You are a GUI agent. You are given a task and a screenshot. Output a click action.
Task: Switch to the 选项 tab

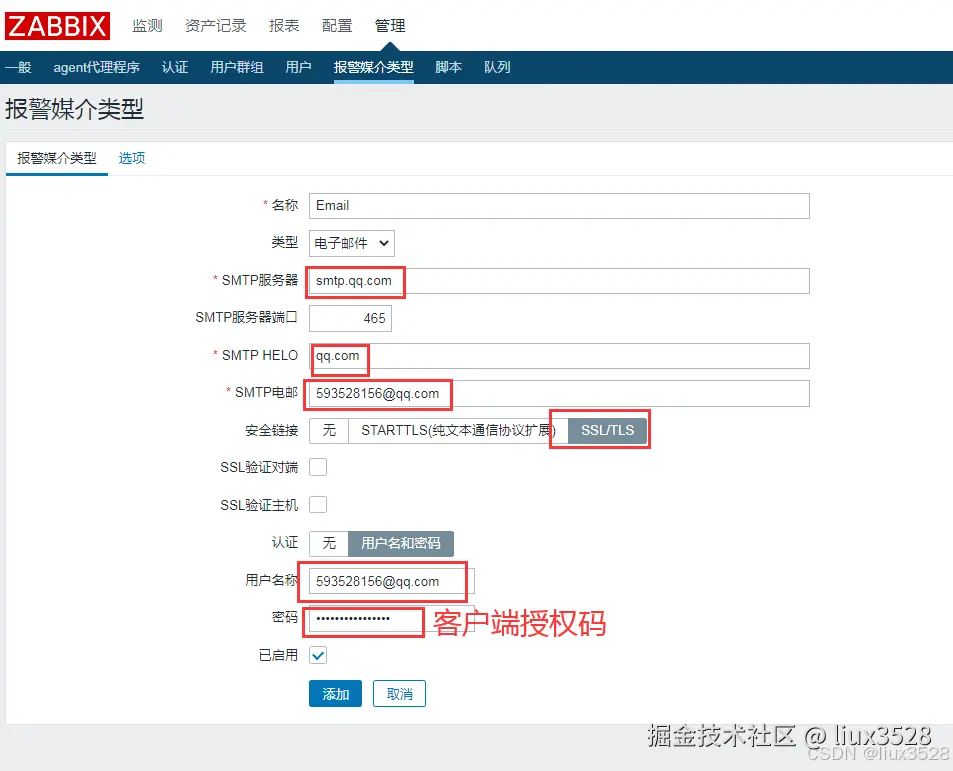(131, 158)
